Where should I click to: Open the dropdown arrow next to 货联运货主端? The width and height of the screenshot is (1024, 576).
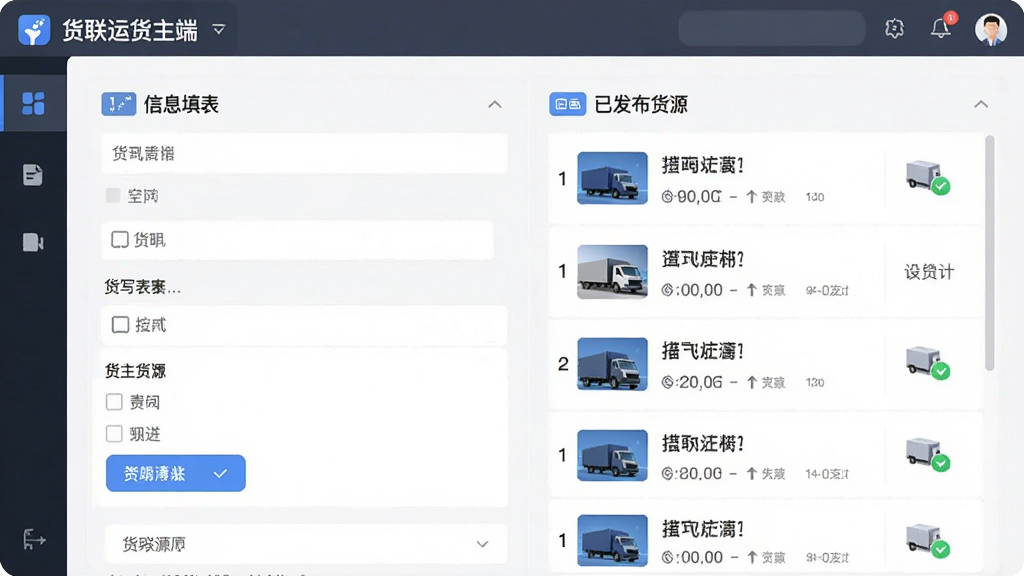click(219, 29)
